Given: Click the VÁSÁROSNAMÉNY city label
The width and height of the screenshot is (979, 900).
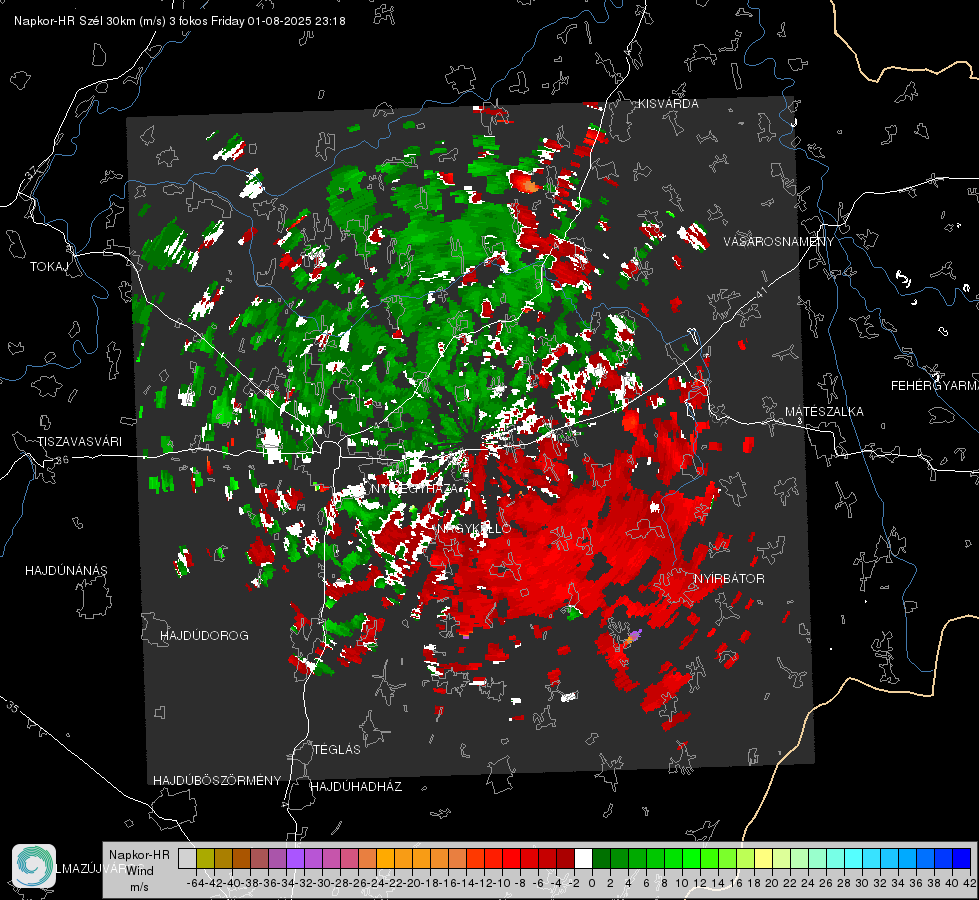Looking at the screenshot, I should (x=779, y=242).
